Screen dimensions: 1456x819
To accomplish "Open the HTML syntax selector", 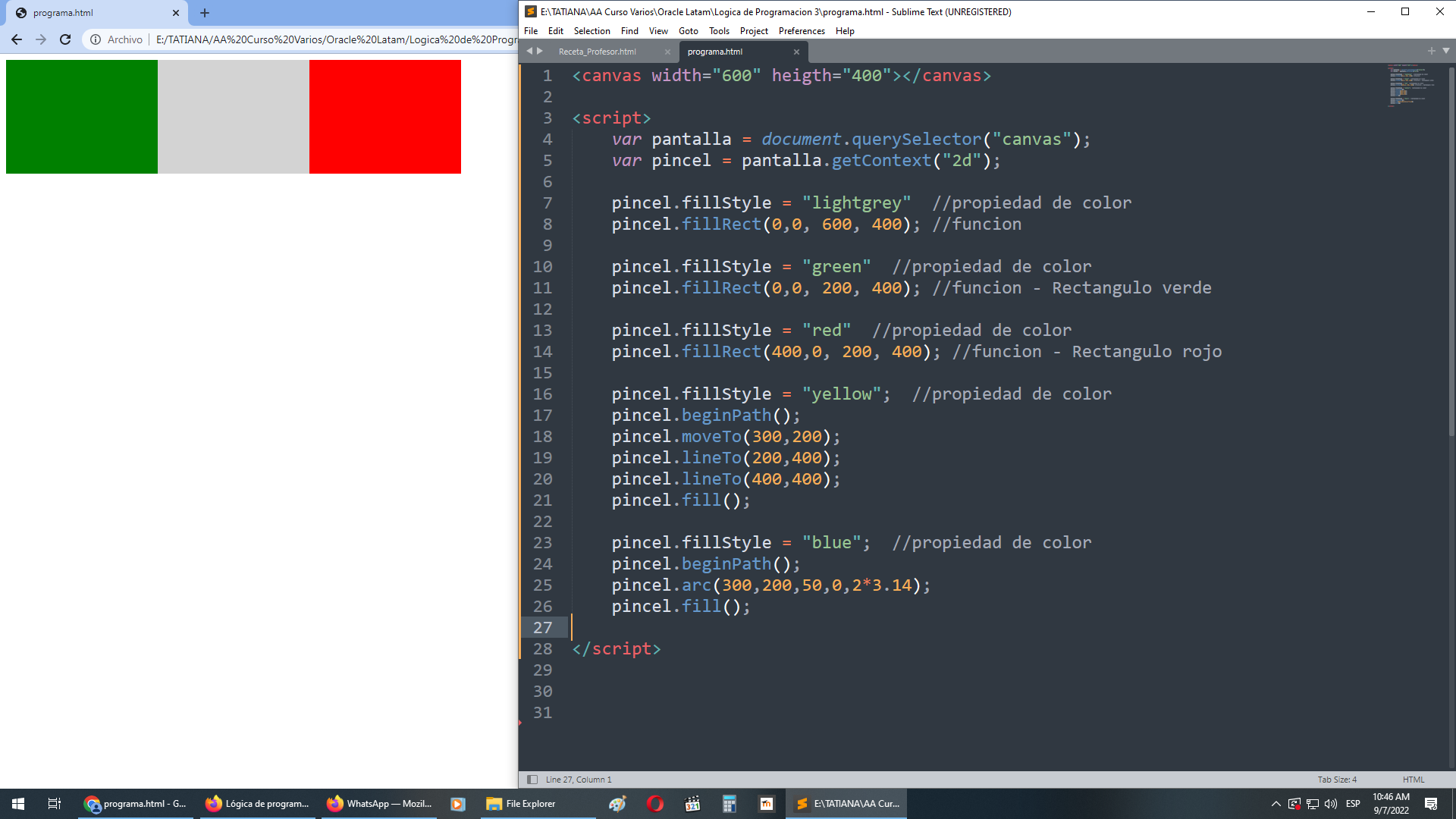I will tap(1414, 780).
